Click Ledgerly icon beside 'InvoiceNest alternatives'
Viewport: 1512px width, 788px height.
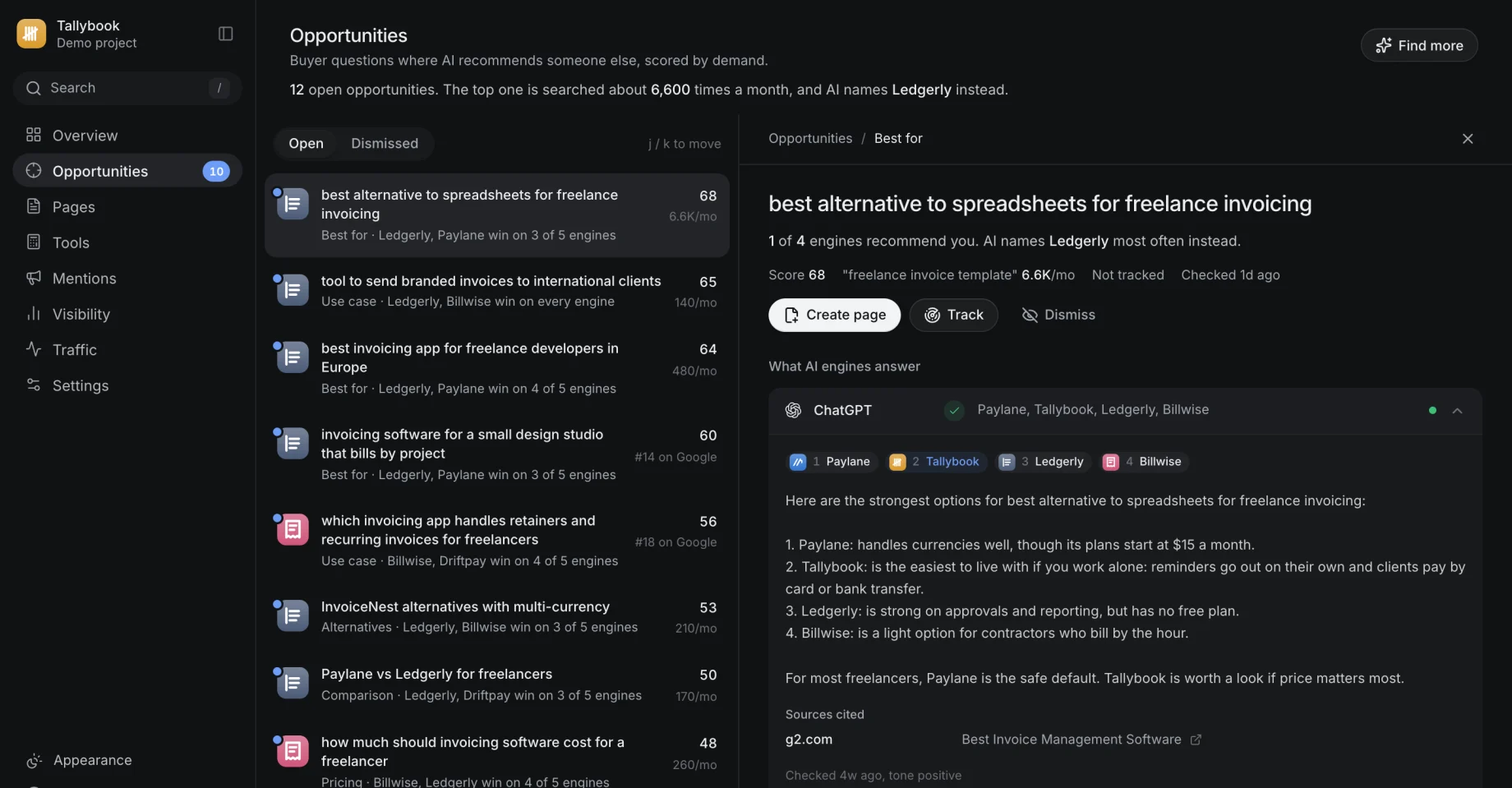pyautogui.click(x=293, y=615)
